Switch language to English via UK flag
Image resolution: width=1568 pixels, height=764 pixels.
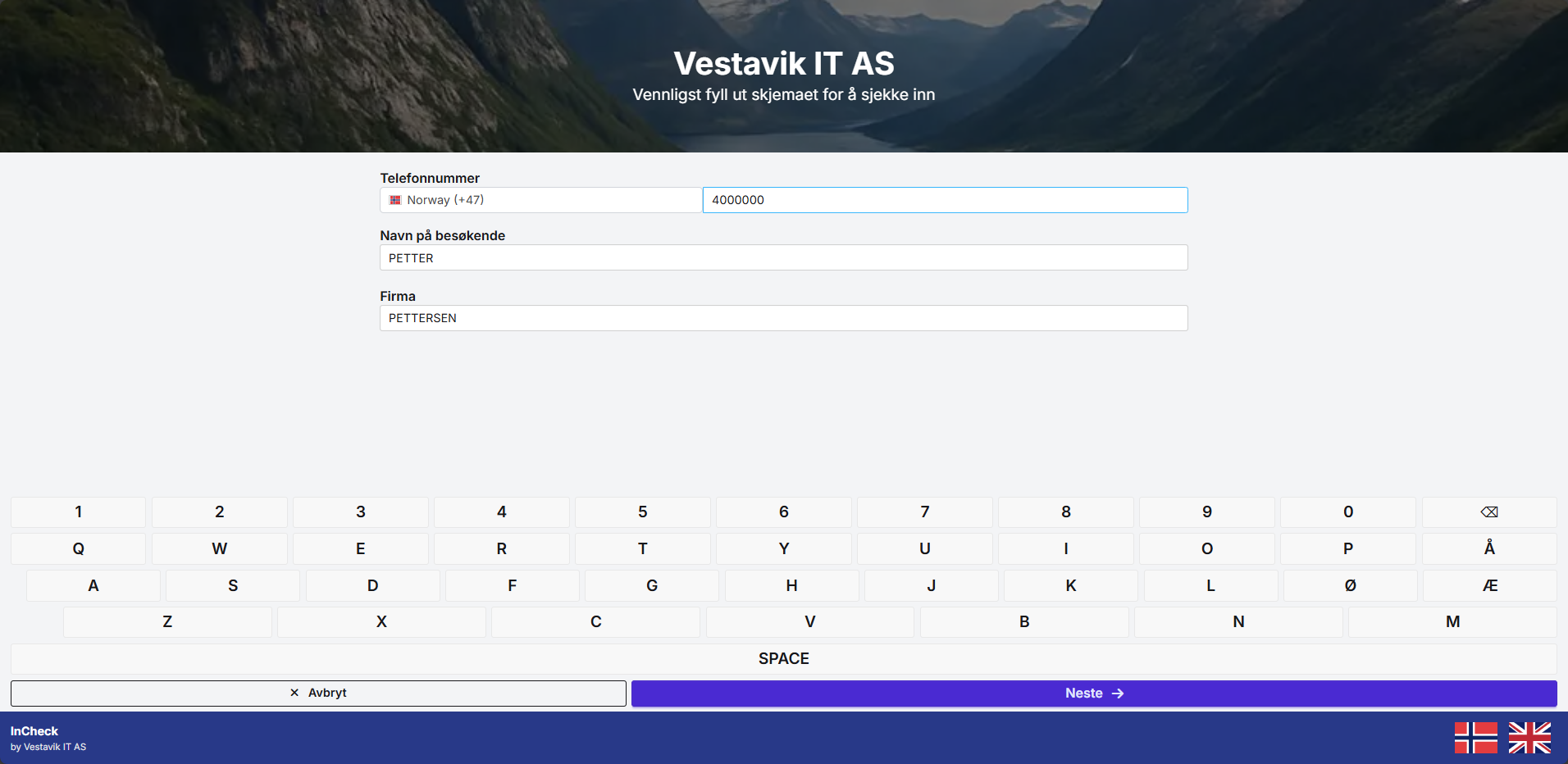[x=1529, y=737]
